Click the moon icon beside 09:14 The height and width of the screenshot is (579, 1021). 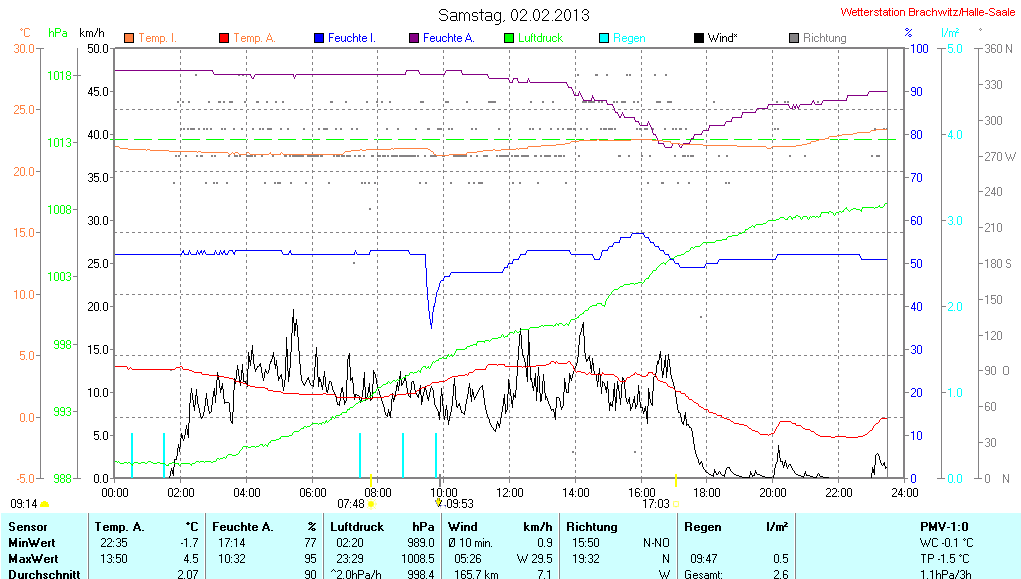coord(44,504)
